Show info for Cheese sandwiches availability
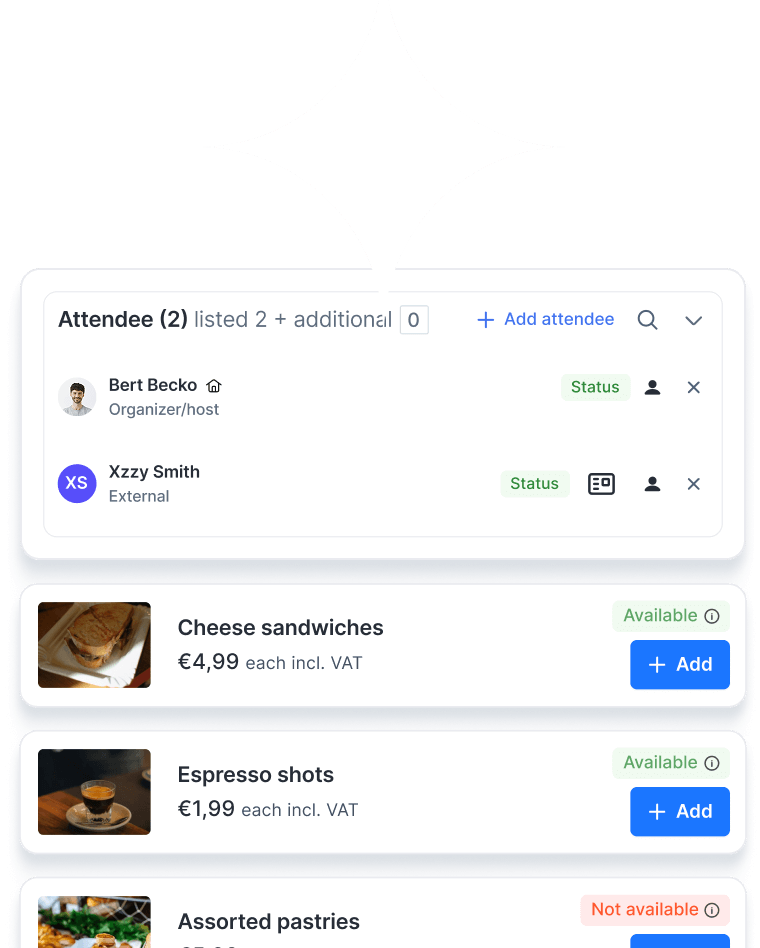This screenshot has height=948, width=760. click(712, 616)
